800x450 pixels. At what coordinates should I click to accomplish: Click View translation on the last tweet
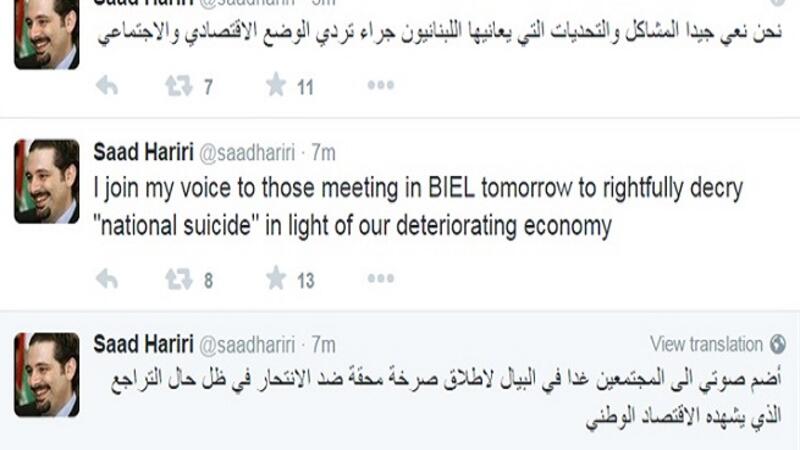coord(706,344)
